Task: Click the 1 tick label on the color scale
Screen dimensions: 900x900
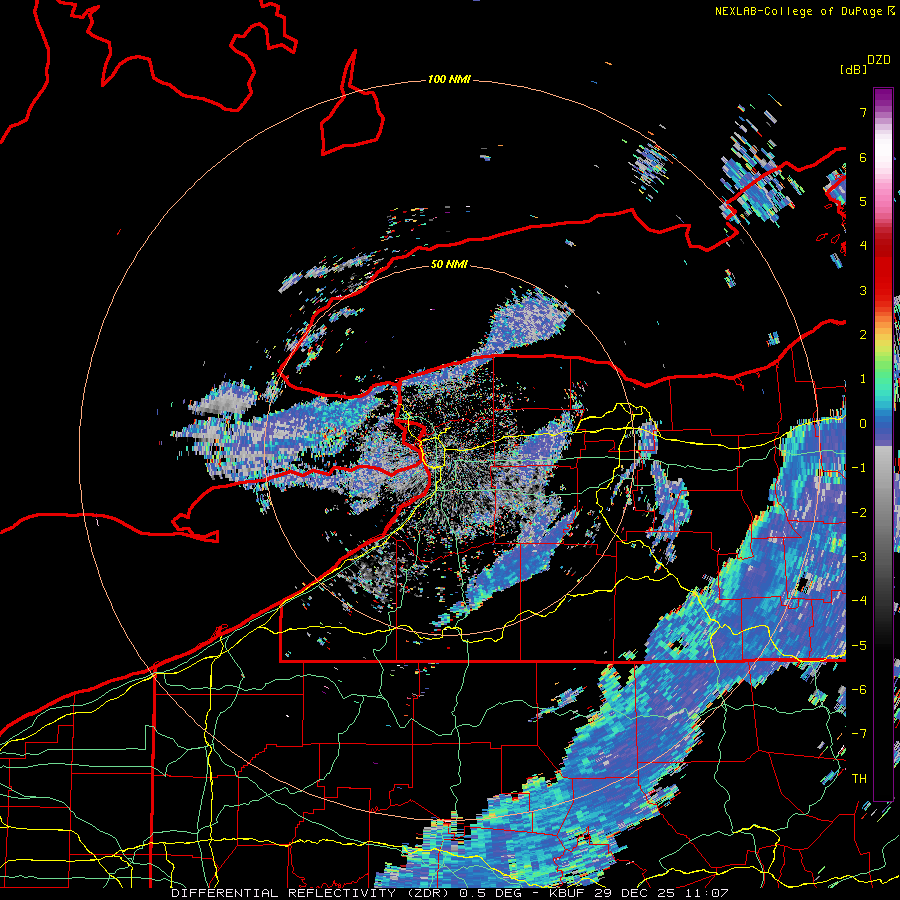Action: (863, 379)
